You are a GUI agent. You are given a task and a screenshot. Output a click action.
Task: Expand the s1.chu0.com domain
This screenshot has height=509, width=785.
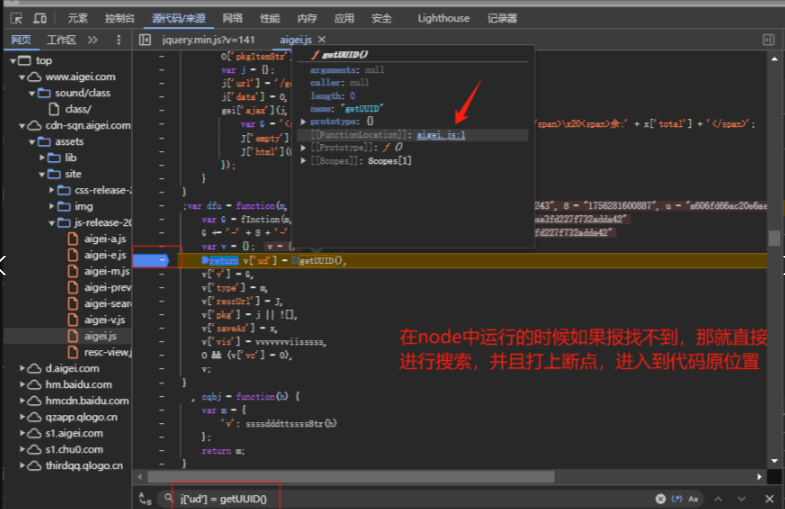pyautogui.click(x=22, y=449)
